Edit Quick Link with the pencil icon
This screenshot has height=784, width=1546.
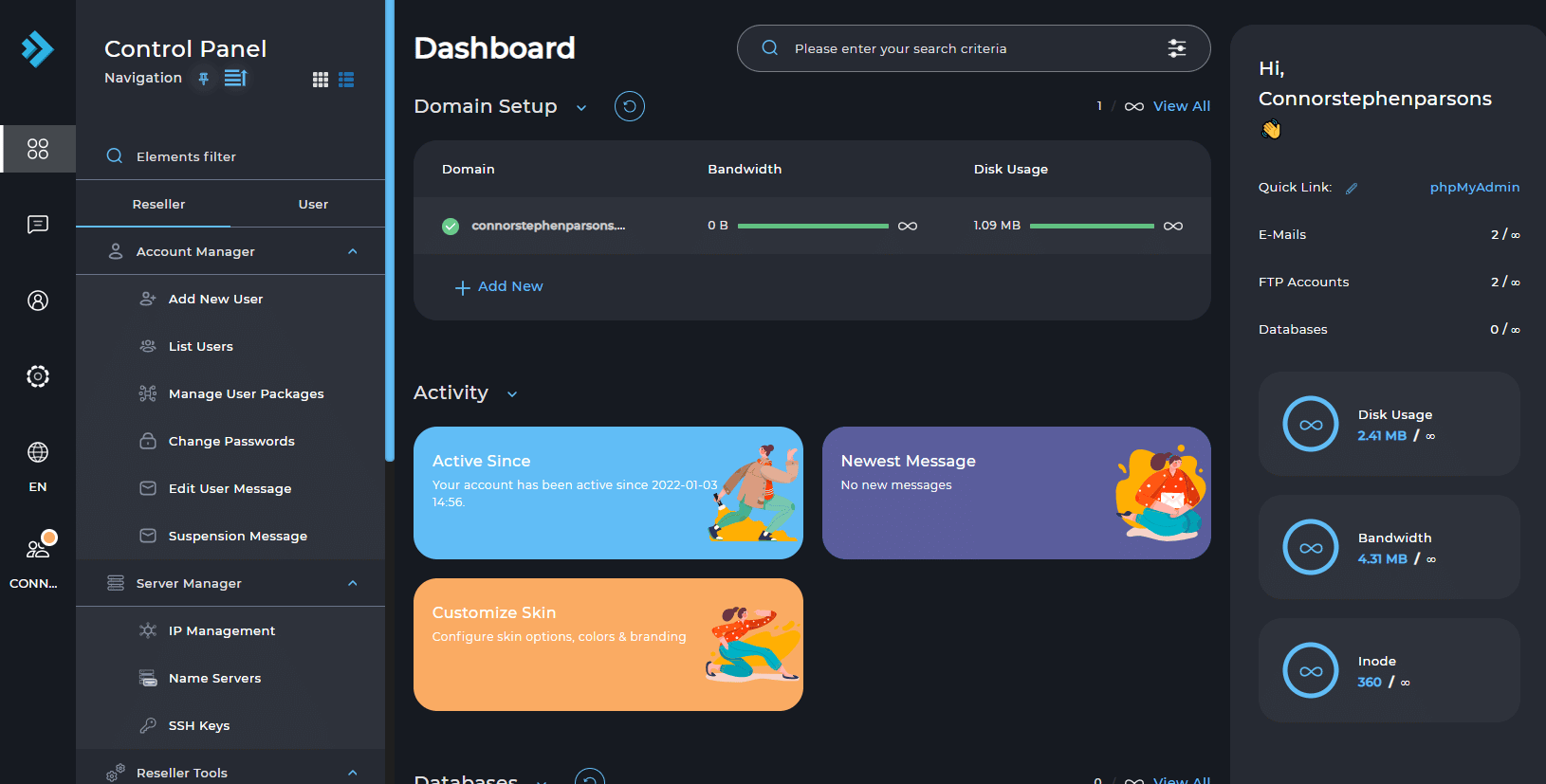(x=1352, y=188)
